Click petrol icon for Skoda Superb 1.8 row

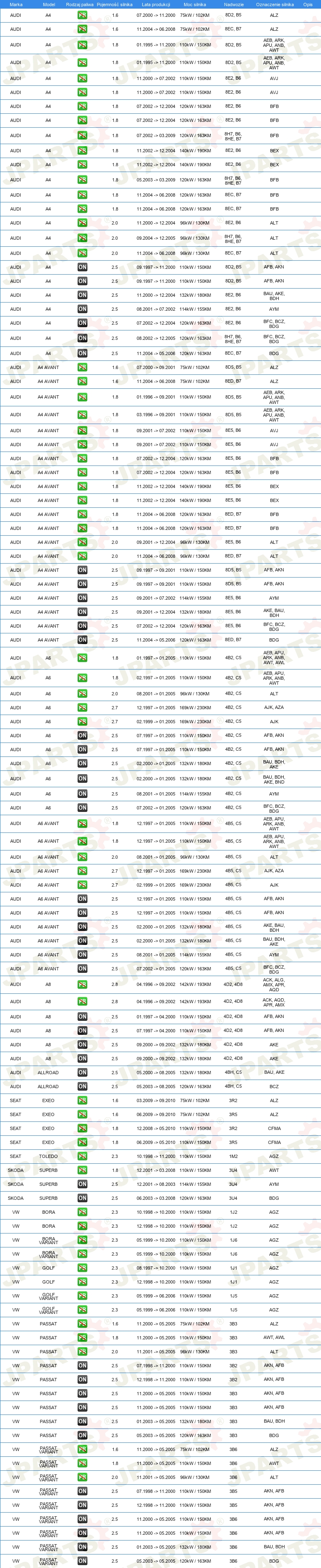[x=82, y=1170]
